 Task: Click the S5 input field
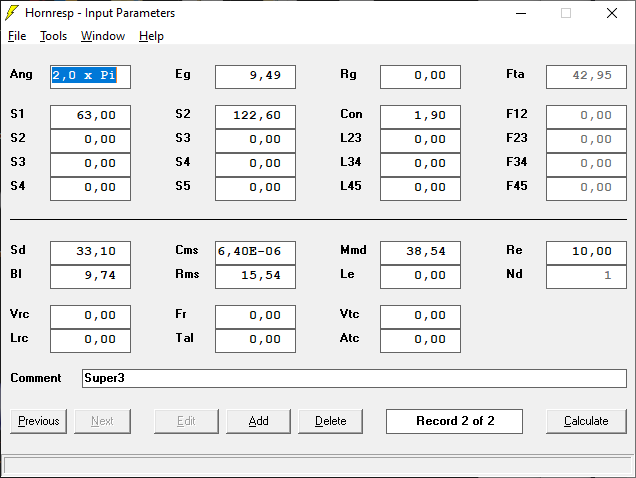click(x=256, y=189)
